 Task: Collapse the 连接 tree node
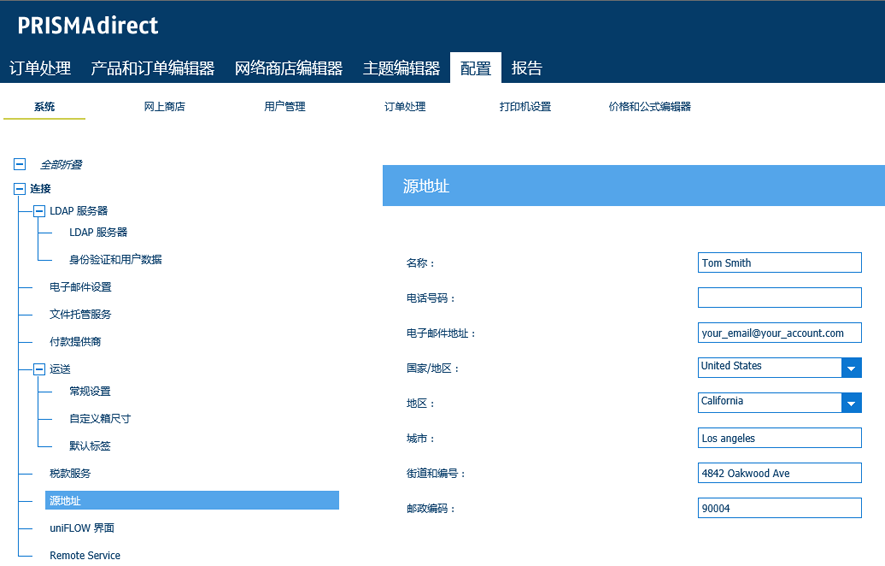(19, 188)
